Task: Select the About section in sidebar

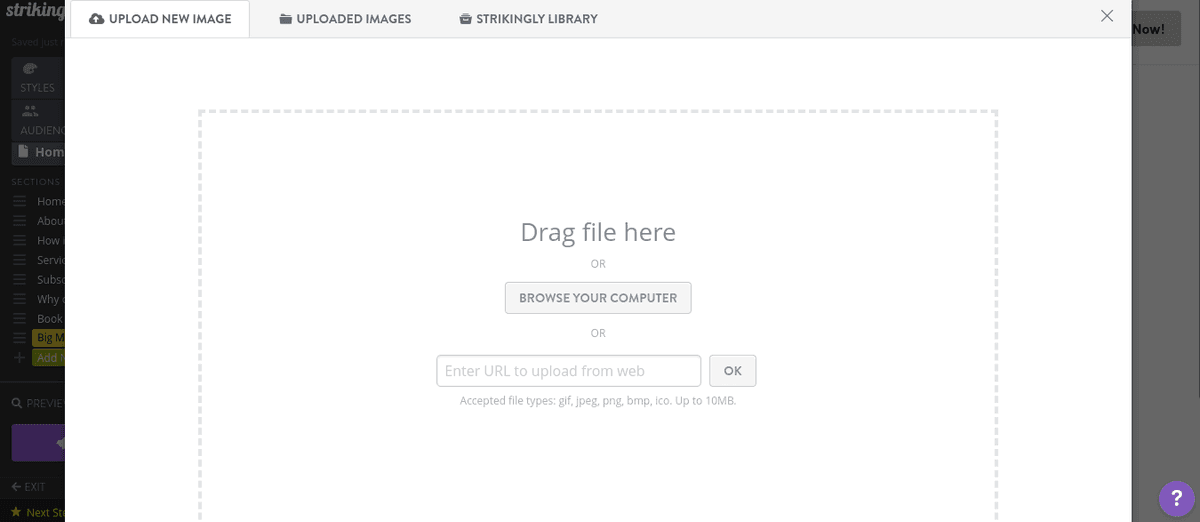Action: tap(38, 221)
